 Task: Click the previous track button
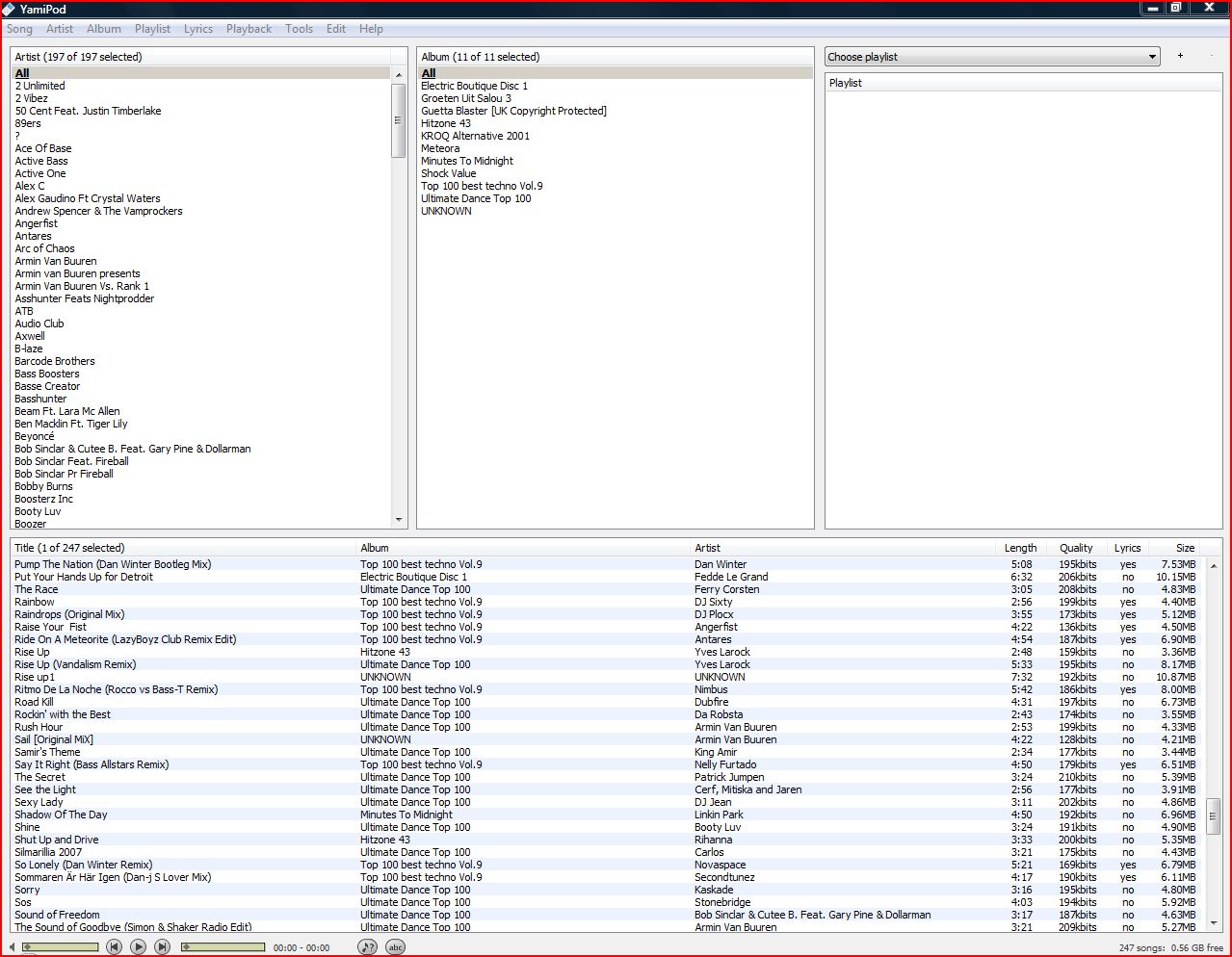114,947
